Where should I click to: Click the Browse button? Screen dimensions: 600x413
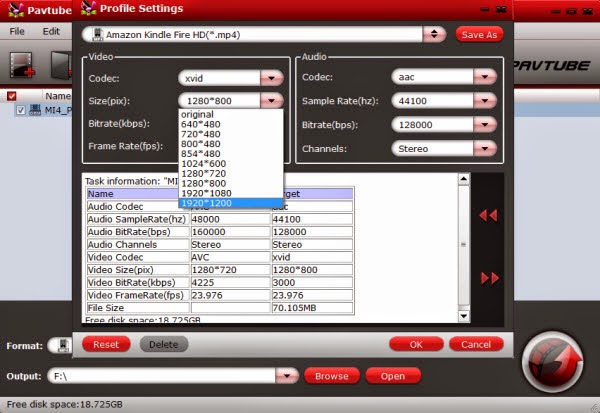(x=332, y=376)
